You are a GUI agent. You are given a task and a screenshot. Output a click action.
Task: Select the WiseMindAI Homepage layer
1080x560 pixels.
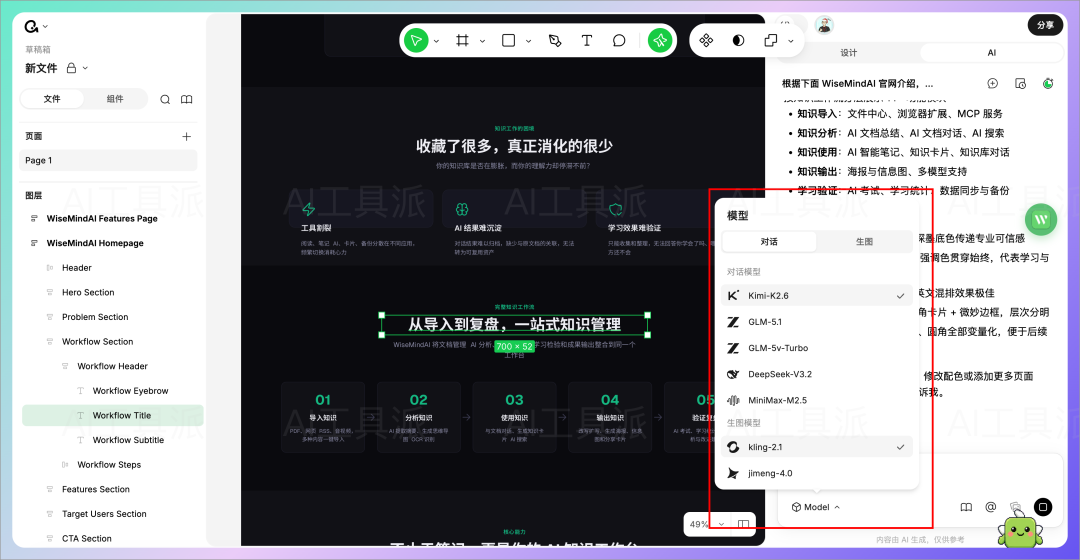[95, 243]
